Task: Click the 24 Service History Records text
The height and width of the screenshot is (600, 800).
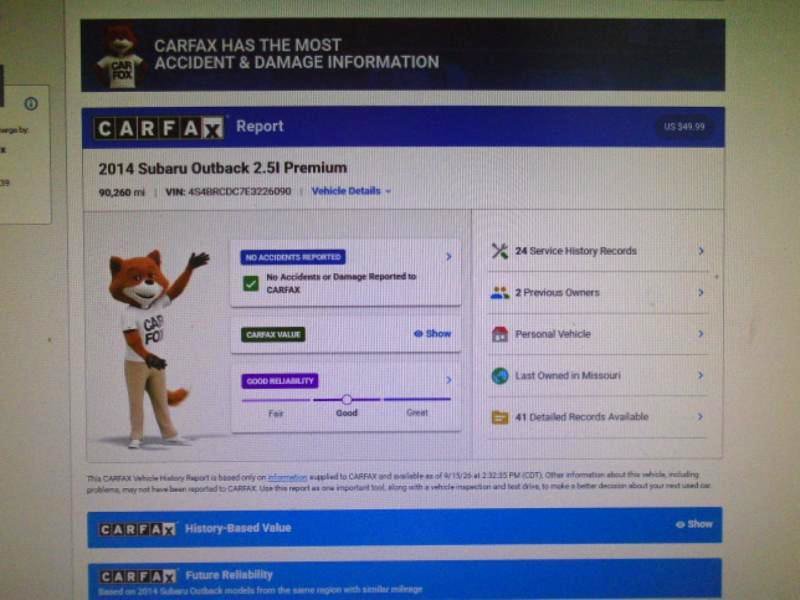Action: pyautogui.click(x=576, y=251)
